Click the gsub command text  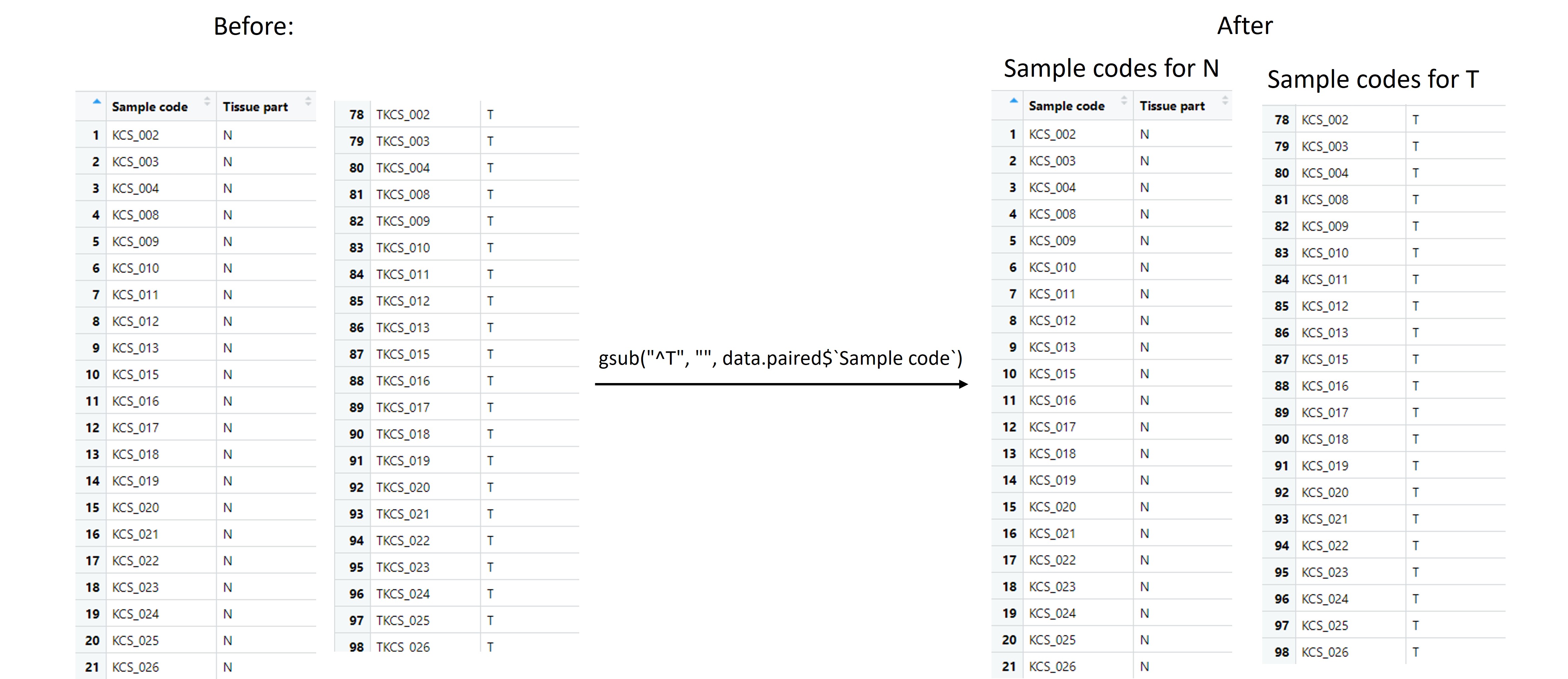[x=780, y=358]
